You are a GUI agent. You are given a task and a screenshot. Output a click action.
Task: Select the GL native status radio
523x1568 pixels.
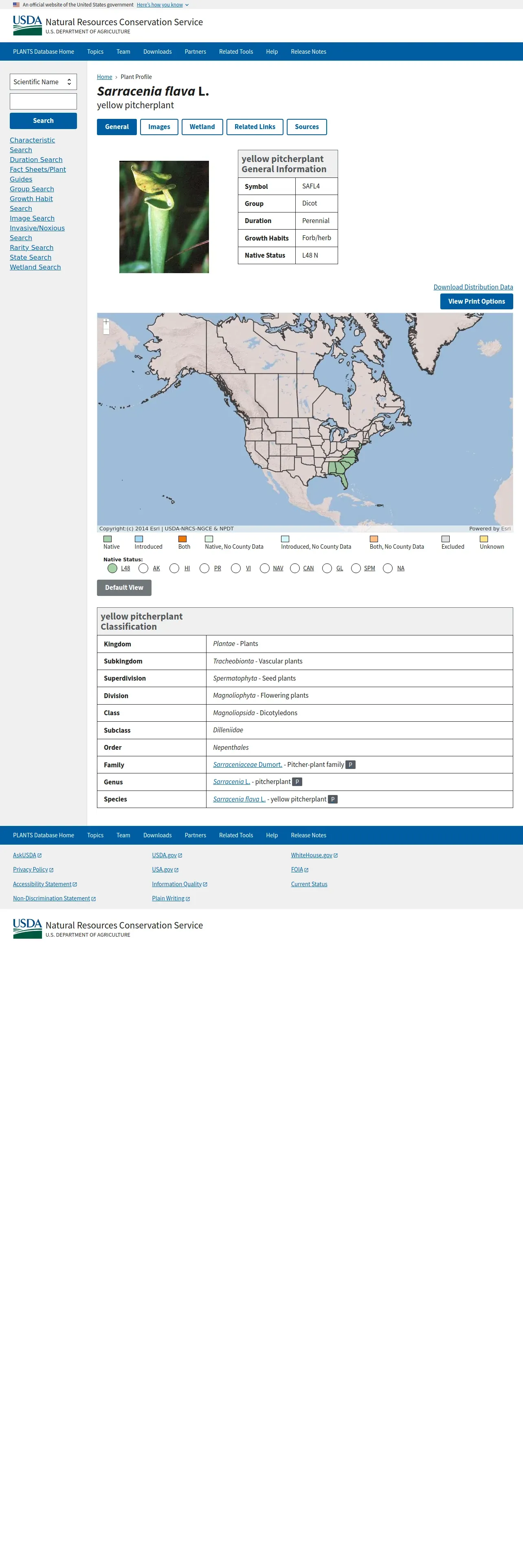click(x=327, y=568)
